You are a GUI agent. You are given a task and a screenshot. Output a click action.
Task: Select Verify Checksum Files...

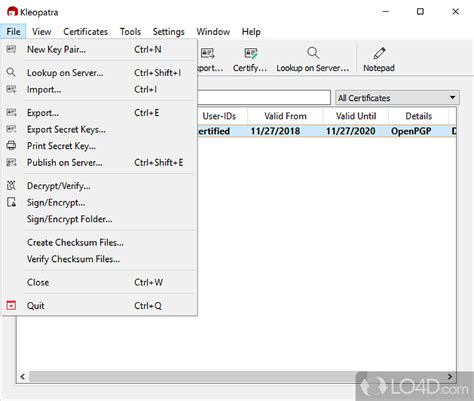99,259
